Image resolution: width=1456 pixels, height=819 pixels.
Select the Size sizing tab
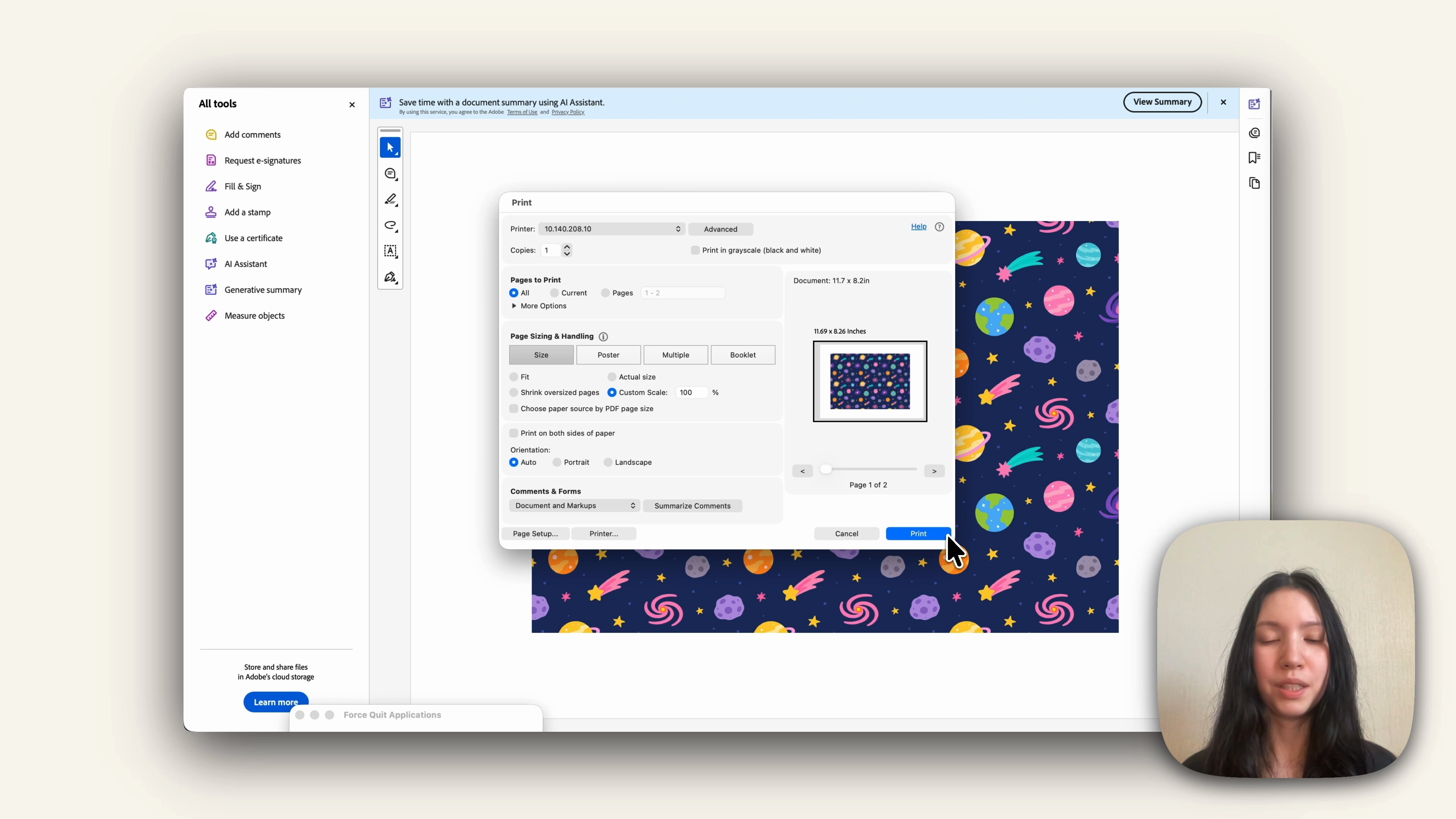[541, 355]
